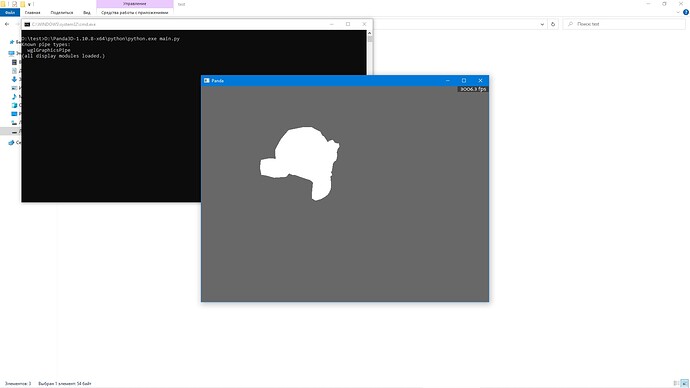Switch to large thumbnails view icon

[x=685, y=384]
